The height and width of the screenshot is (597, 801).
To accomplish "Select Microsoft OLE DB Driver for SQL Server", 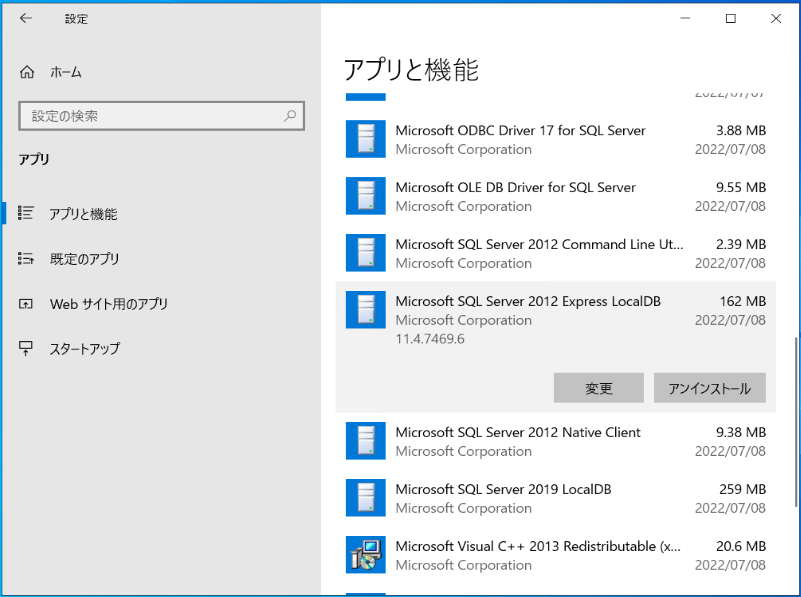I will pos(556,196).
